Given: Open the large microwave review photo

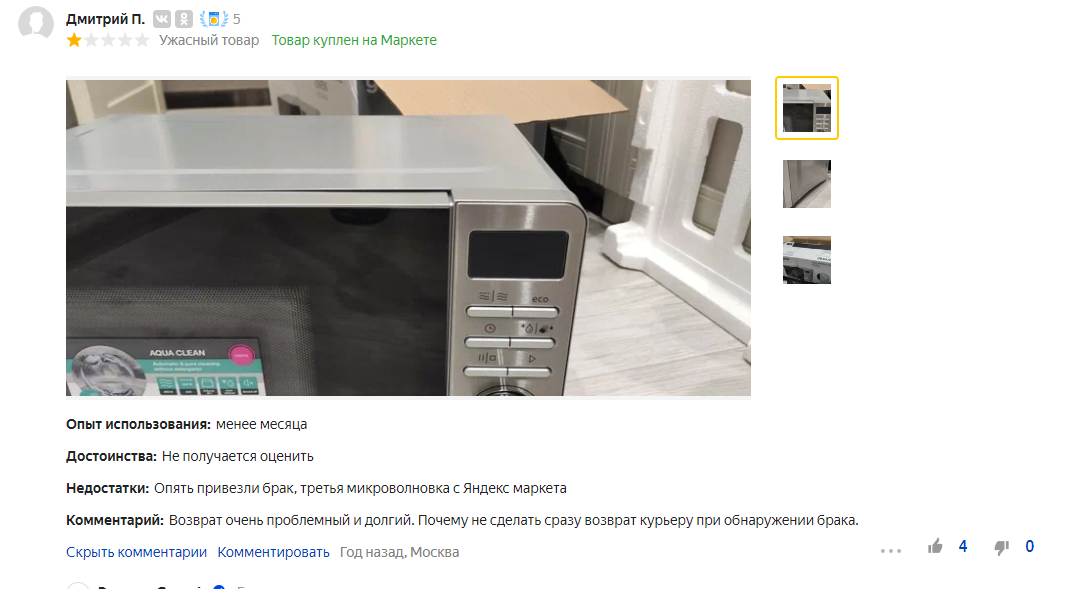Looking at the screenshot, I should [x=408, y=238].
